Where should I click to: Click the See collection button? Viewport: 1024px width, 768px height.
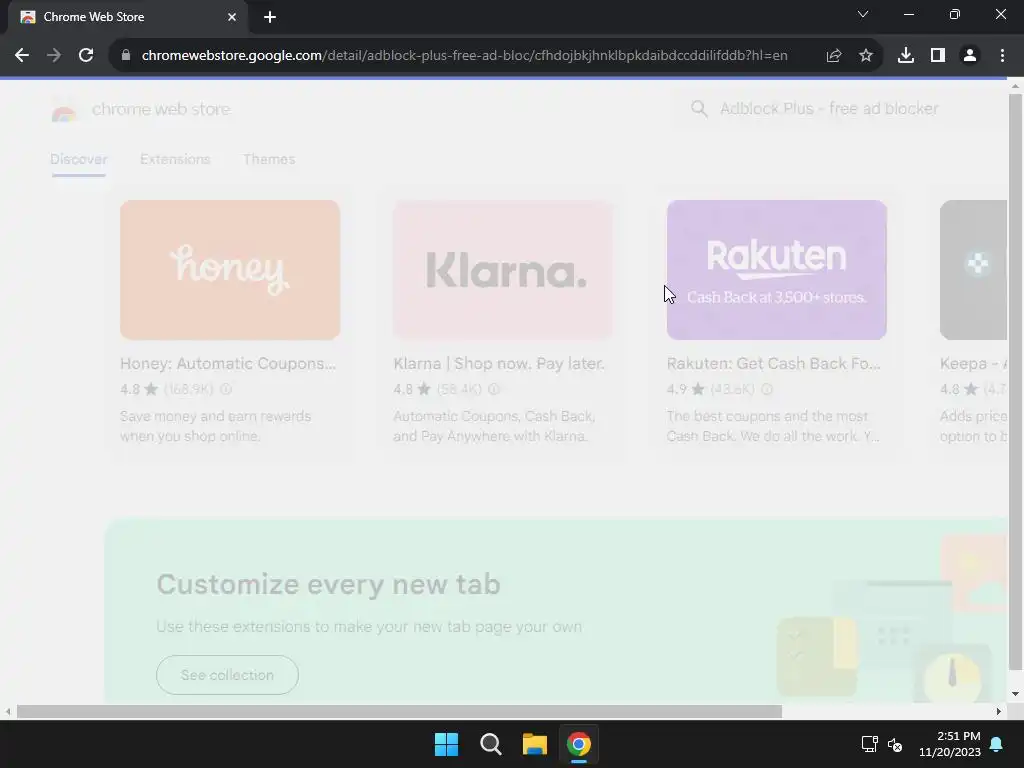[x=227, y=675]
